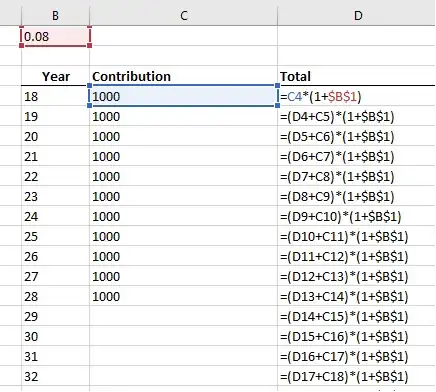Click the 1000 contribution for year 28

click(x=184, y=296)
